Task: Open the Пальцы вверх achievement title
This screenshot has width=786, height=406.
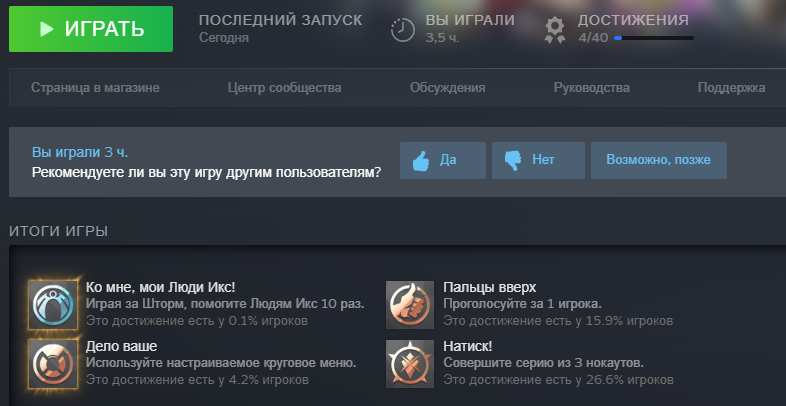Action: click(x=490, y=287)
